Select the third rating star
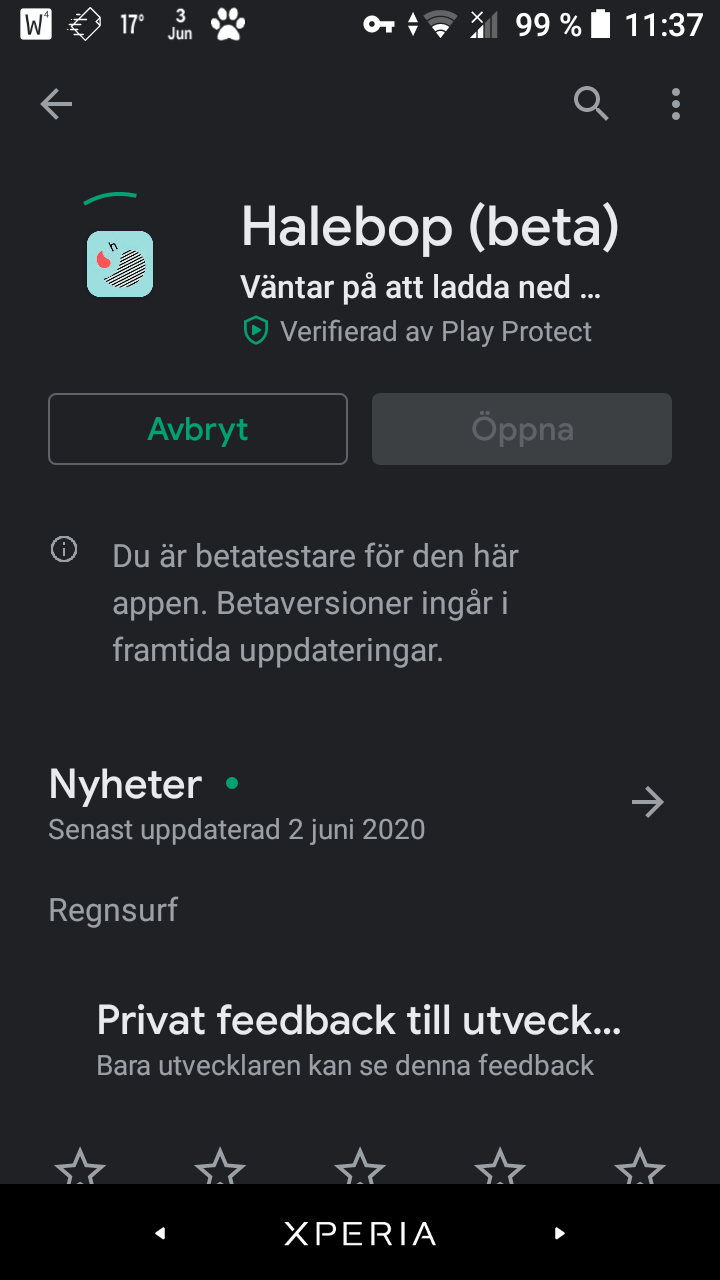 tap(360, 1168)
